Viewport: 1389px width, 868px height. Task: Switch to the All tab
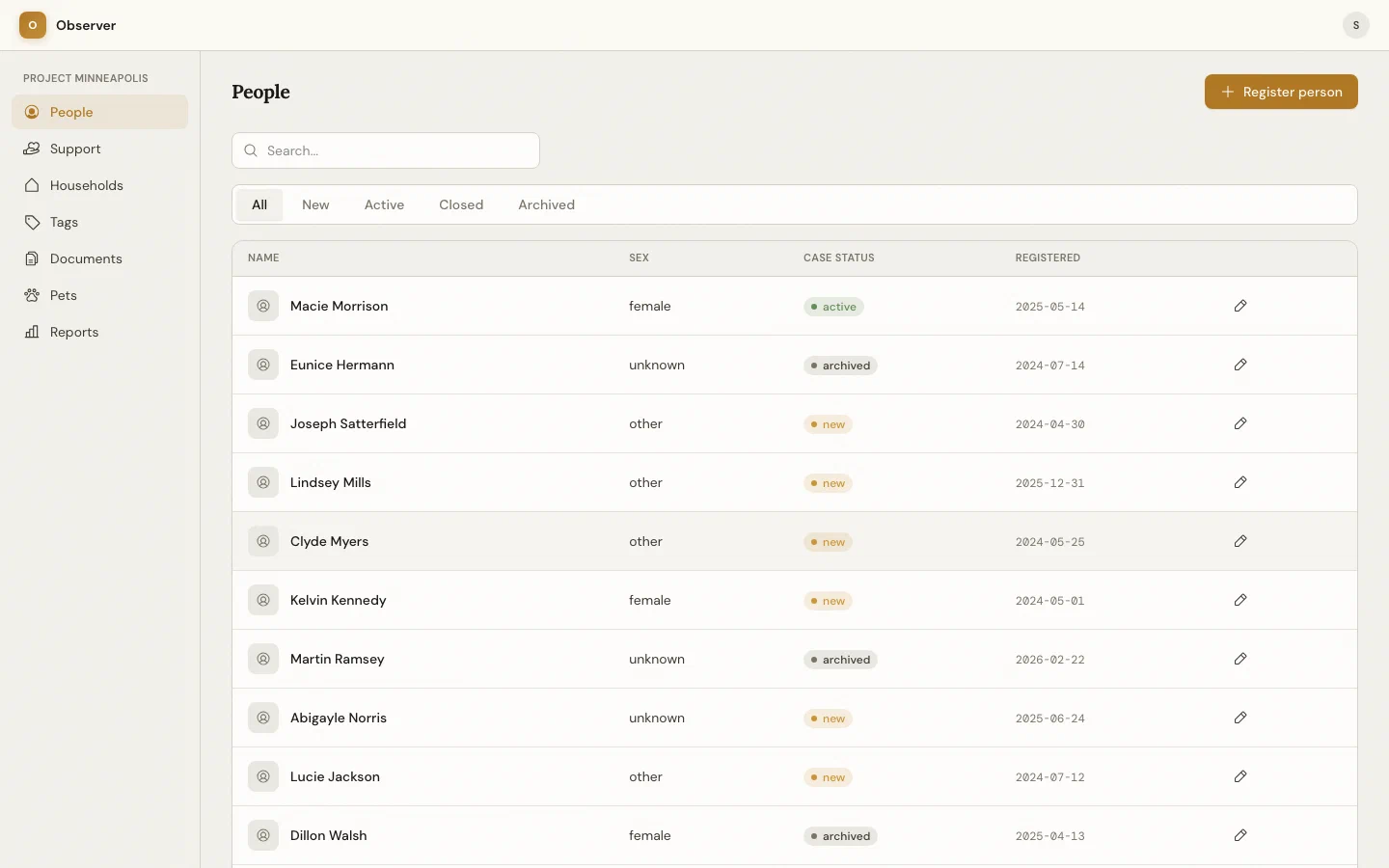(259, 204)
